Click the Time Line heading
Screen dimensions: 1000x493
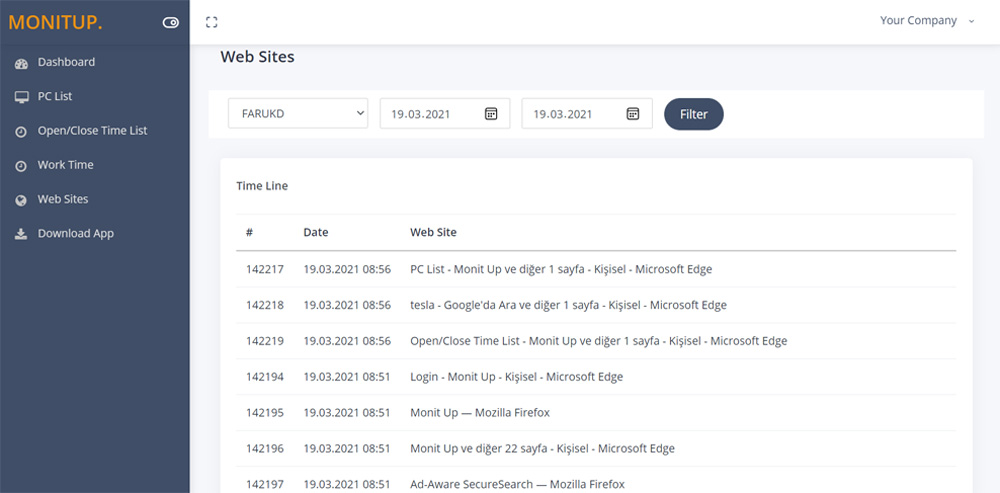(x=262, y=186)
